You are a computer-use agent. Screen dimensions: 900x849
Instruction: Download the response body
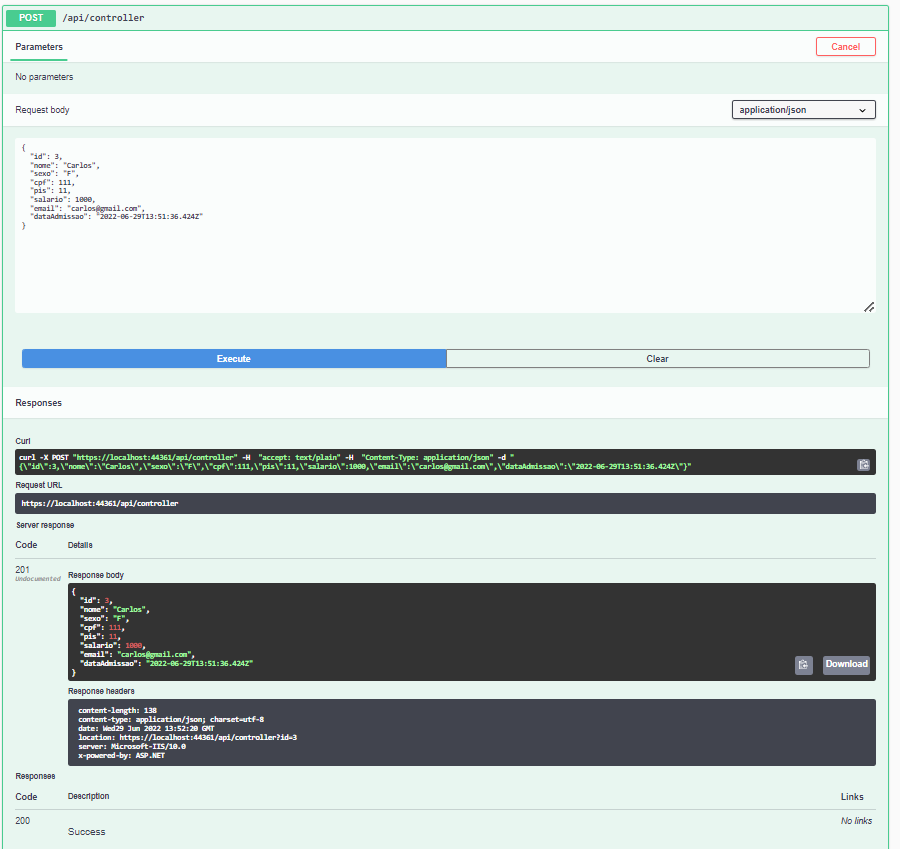click(x=846, y=664)
